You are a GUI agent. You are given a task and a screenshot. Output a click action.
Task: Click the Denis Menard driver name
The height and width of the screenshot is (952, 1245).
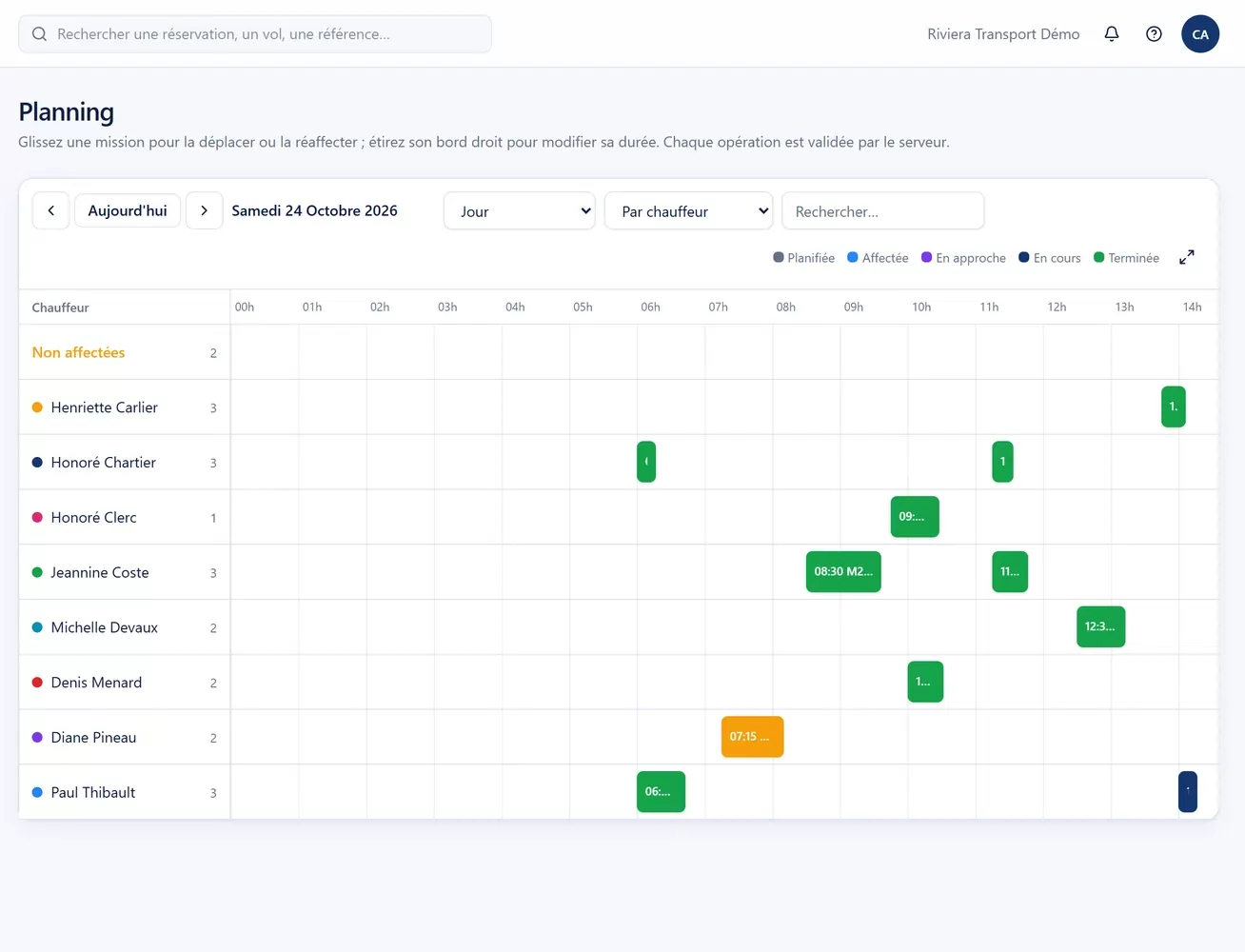point(96,683)
